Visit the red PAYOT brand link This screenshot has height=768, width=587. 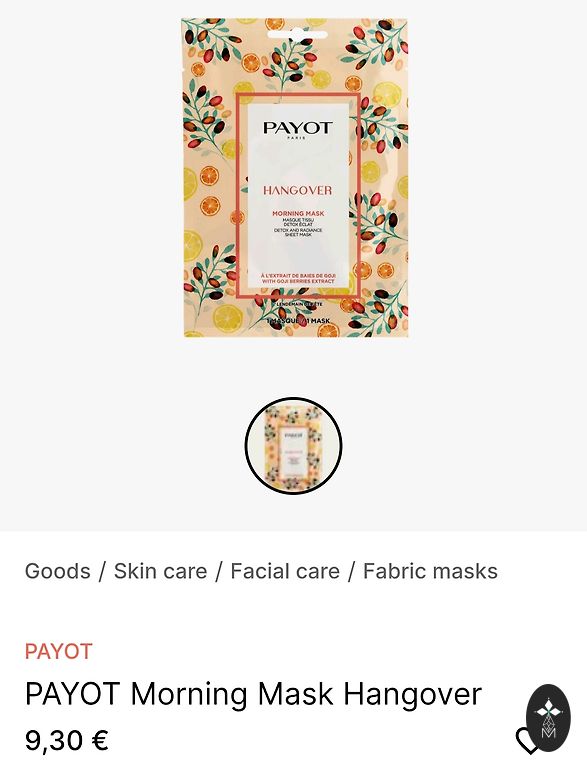click(x=58, y=651)
